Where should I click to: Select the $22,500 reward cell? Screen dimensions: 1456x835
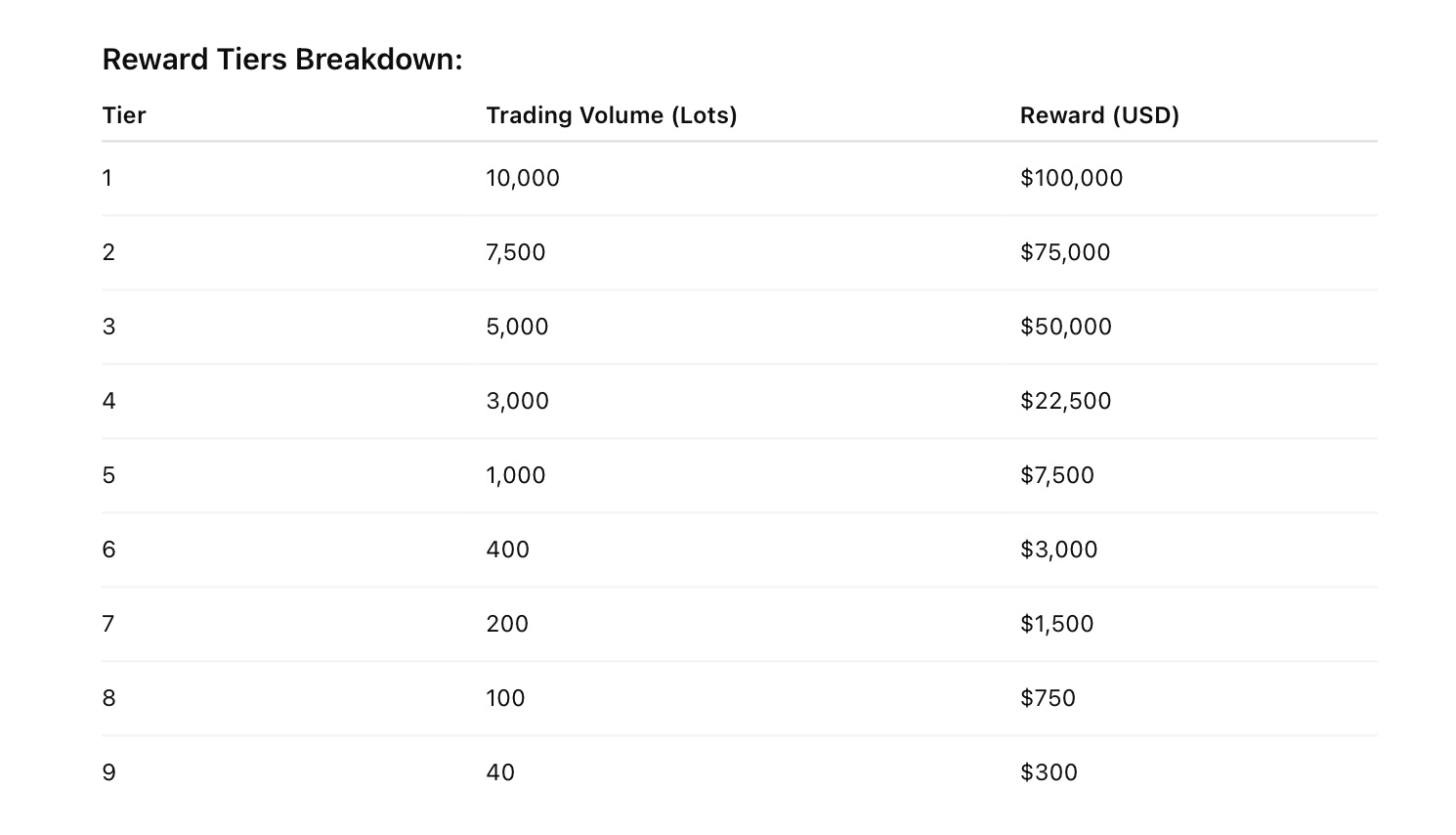click(1066, 401)
